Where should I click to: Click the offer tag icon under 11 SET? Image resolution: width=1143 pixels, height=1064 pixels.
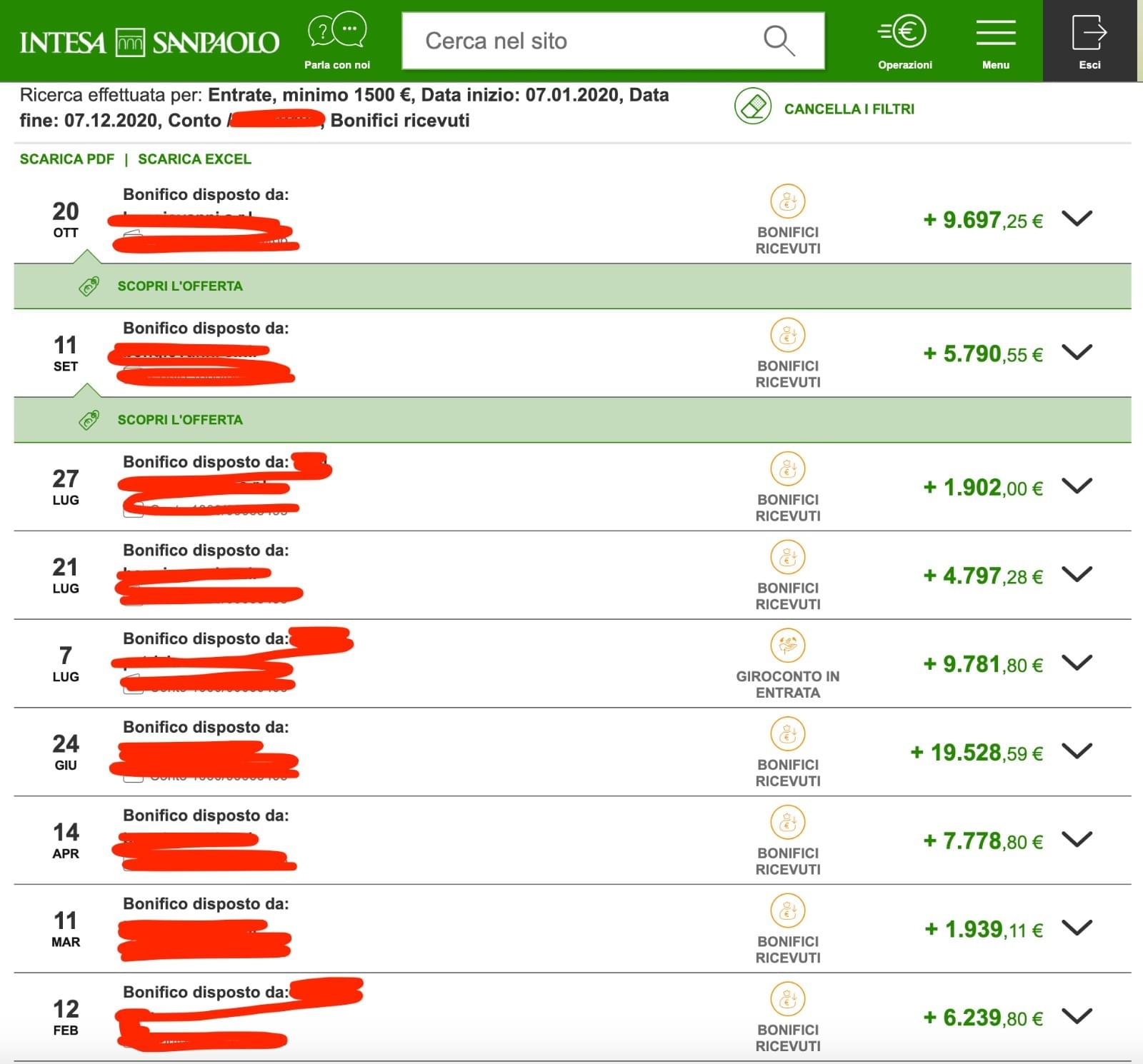pyautogui.click(x=89, y=420)
